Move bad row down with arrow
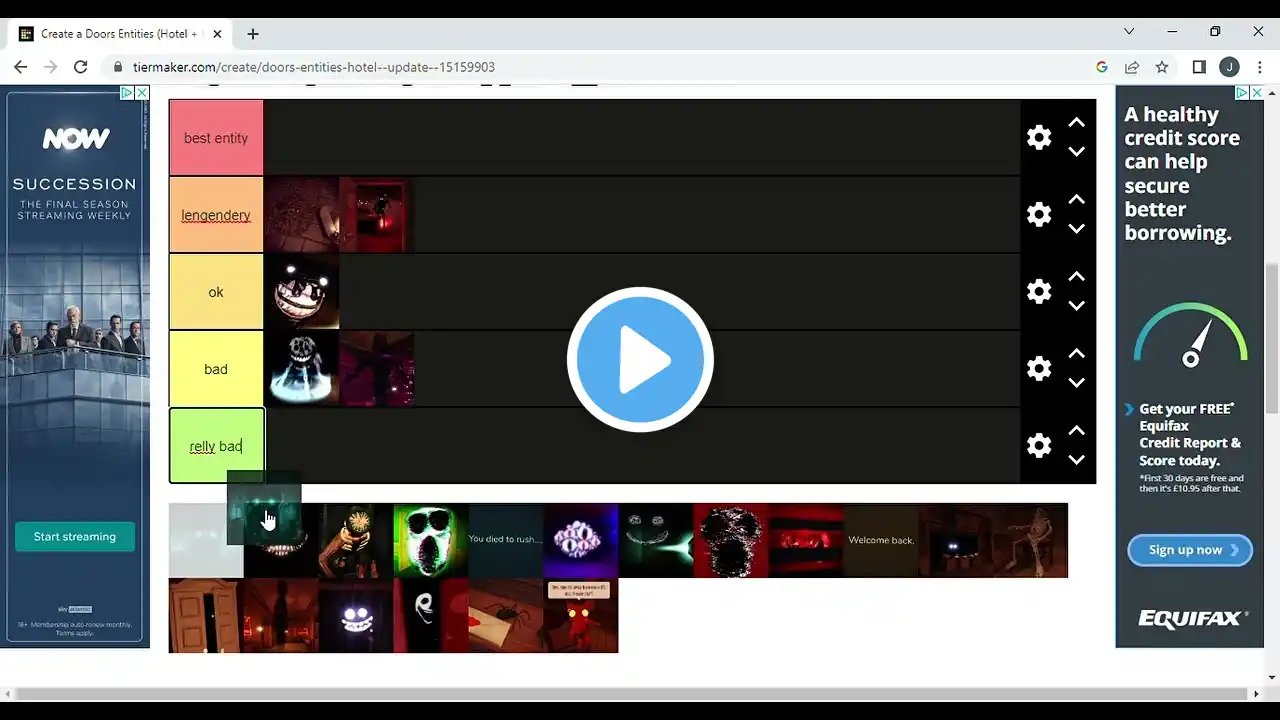The image size is (1280, 720). (x=1076, y=383)
